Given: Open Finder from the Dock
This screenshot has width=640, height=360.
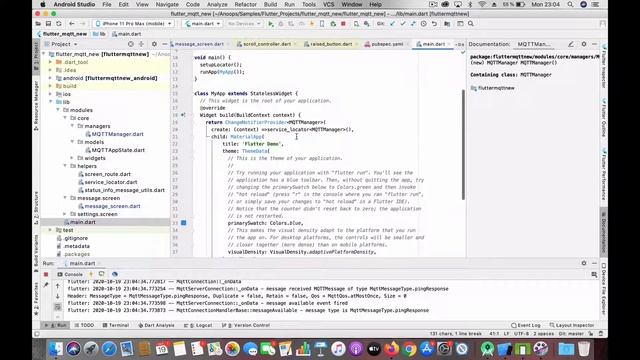Looking at the screenshot, I should (56, 349).
